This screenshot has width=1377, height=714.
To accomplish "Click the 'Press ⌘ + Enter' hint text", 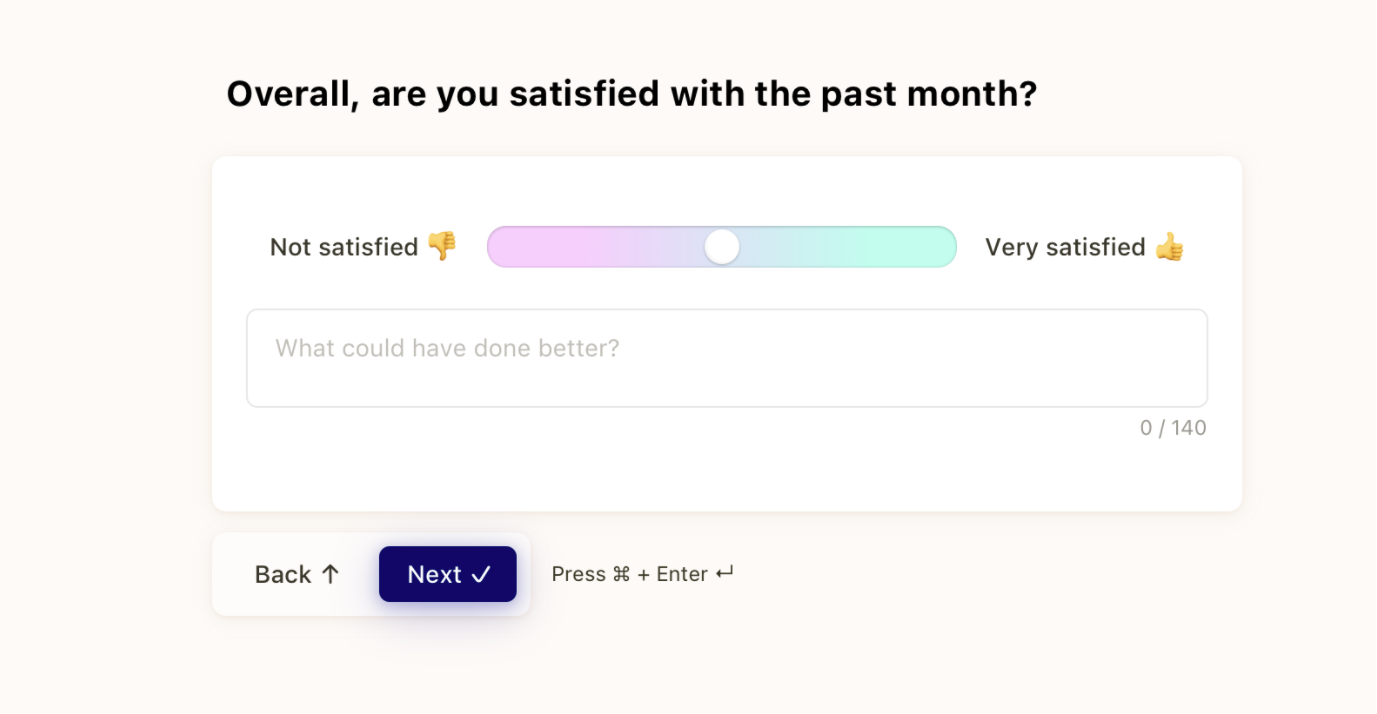I will click(641, 573).
